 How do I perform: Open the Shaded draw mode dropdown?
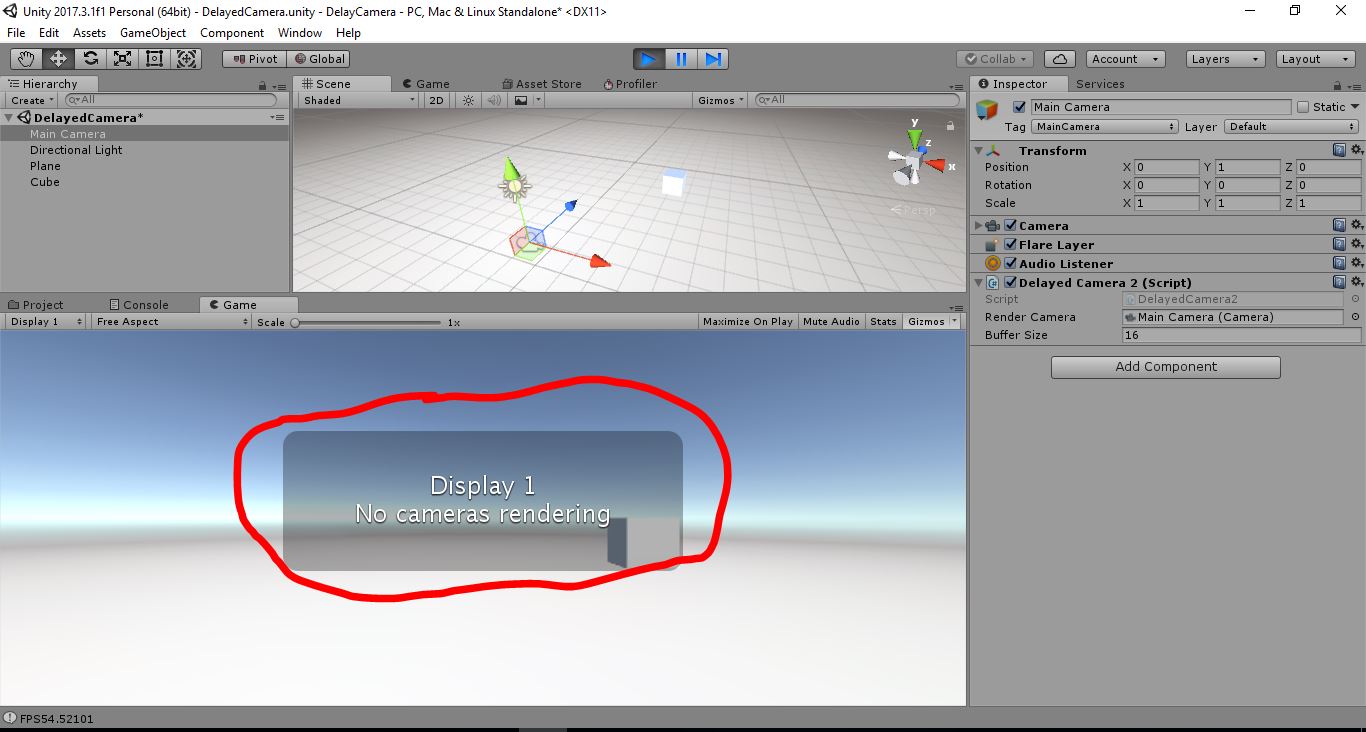click(359, 100)
